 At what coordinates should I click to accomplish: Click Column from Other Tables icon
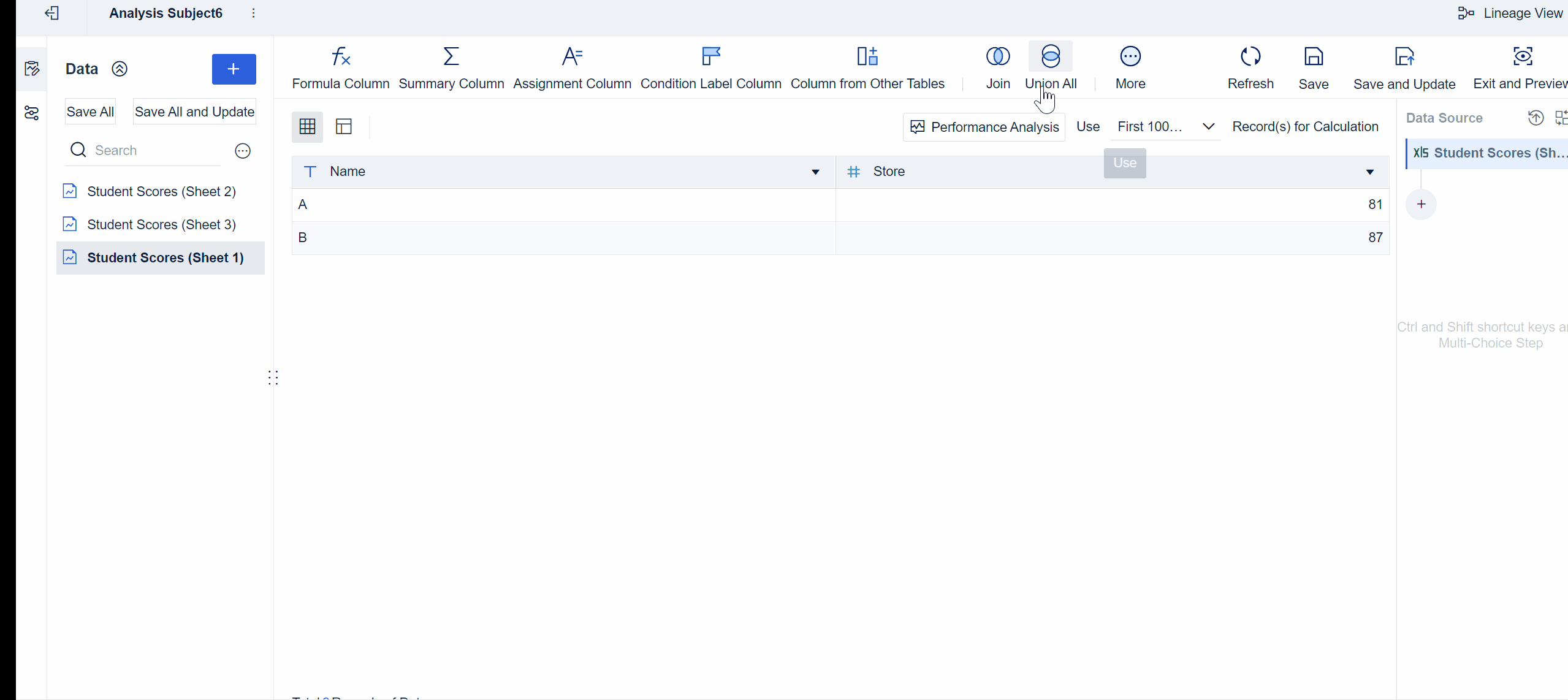867,57
